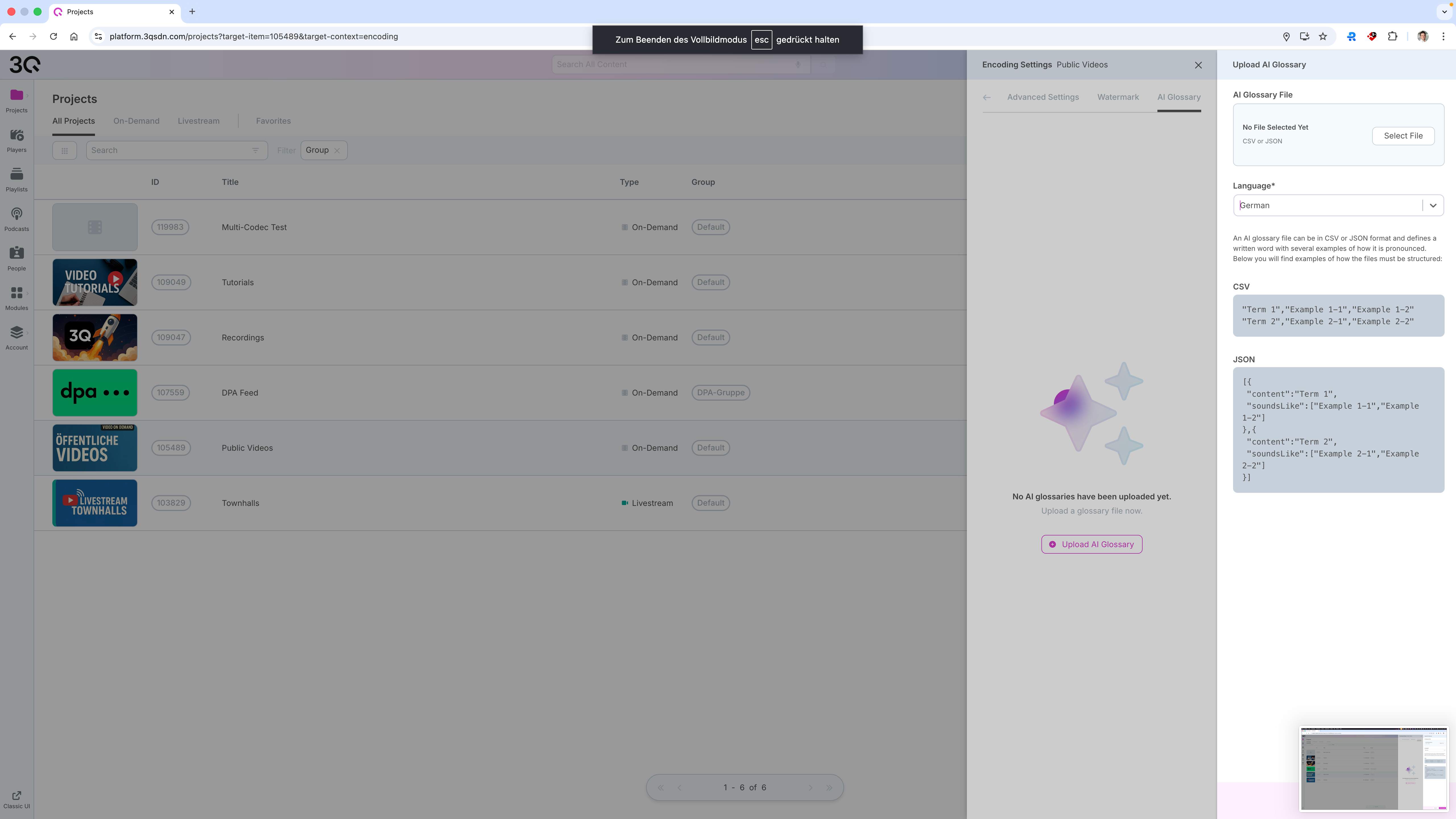Toggle the grid view button
The width and height of the screenshot is (1456, 819).
pos(65,150)
